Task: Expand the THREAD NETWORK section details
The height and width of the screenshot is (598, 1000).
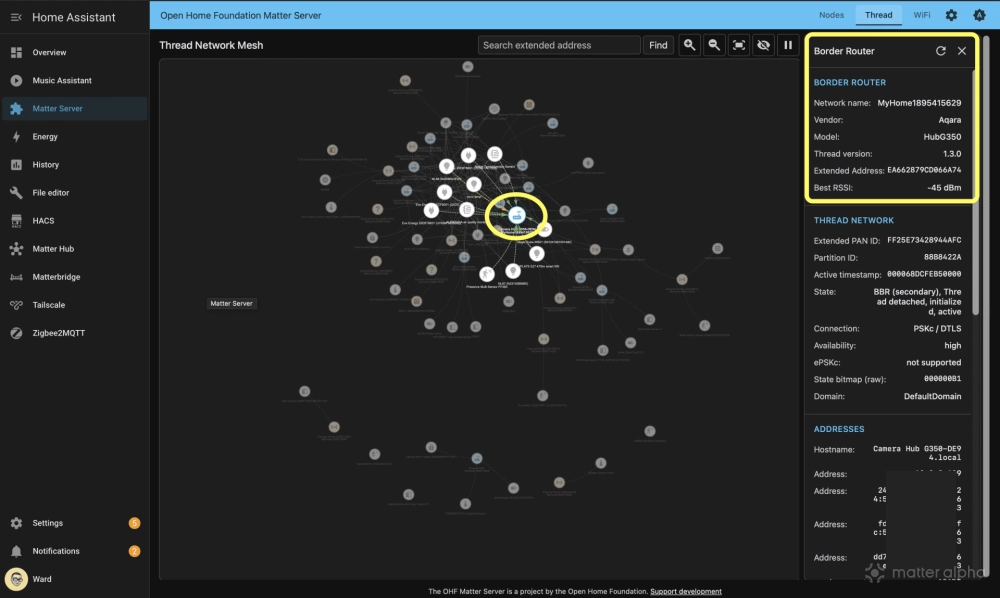Action: click(x=854, y=220)
